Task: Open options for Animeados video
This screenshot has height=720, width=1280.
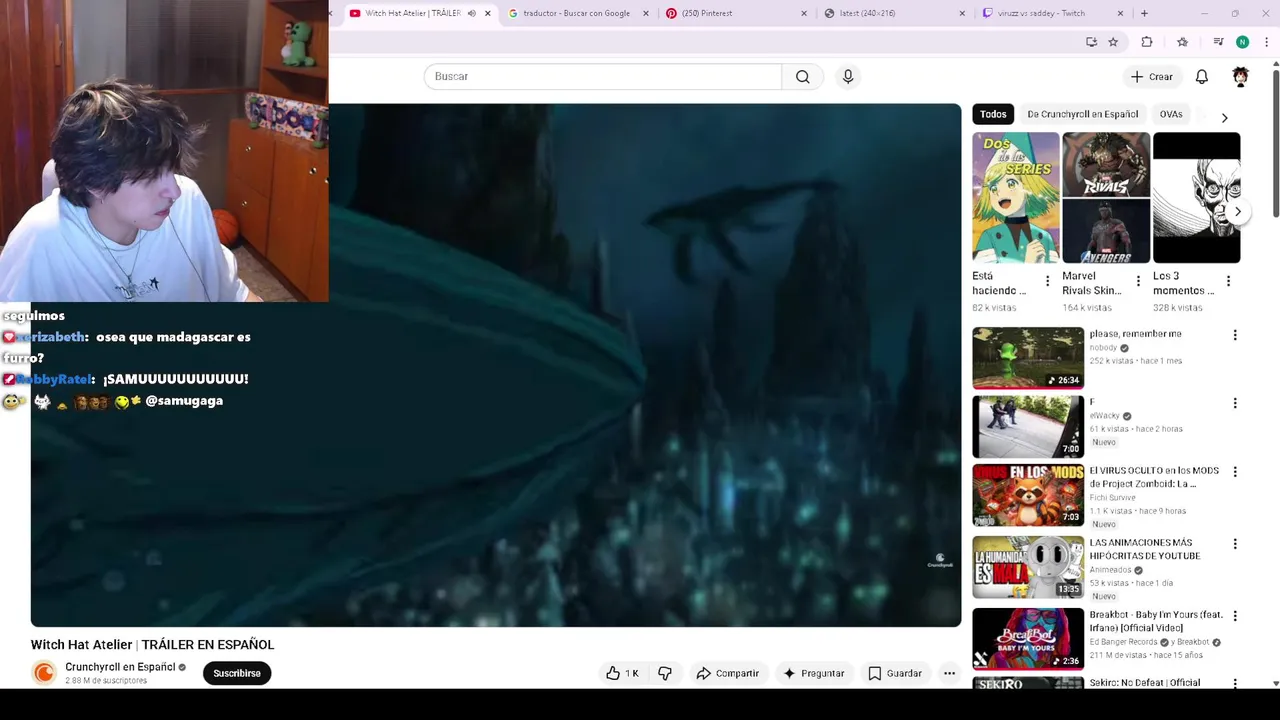Action: pos(1235,544)
